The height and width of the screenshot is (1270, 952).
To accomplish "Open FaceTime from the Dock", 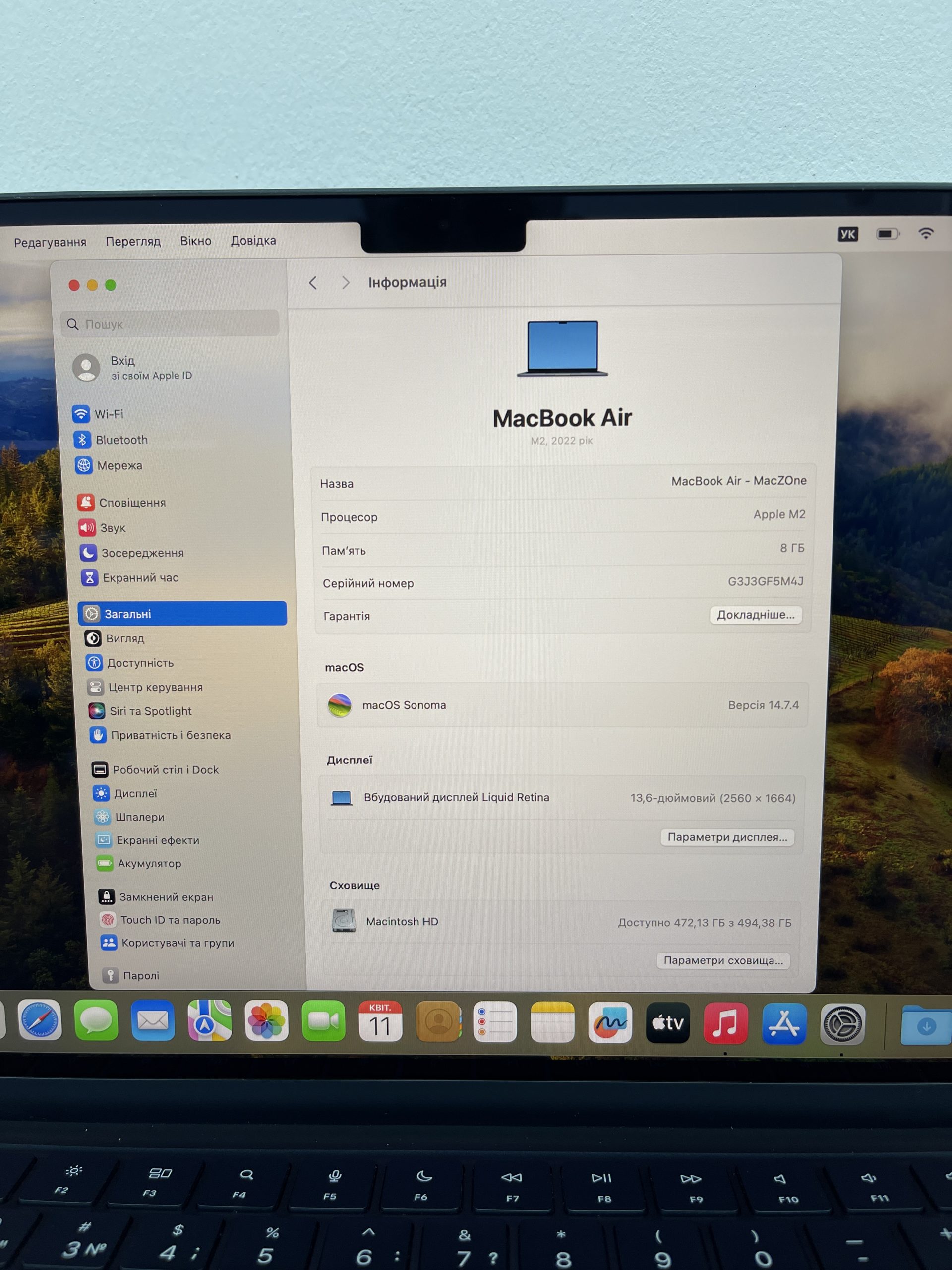I will 323,1021.
